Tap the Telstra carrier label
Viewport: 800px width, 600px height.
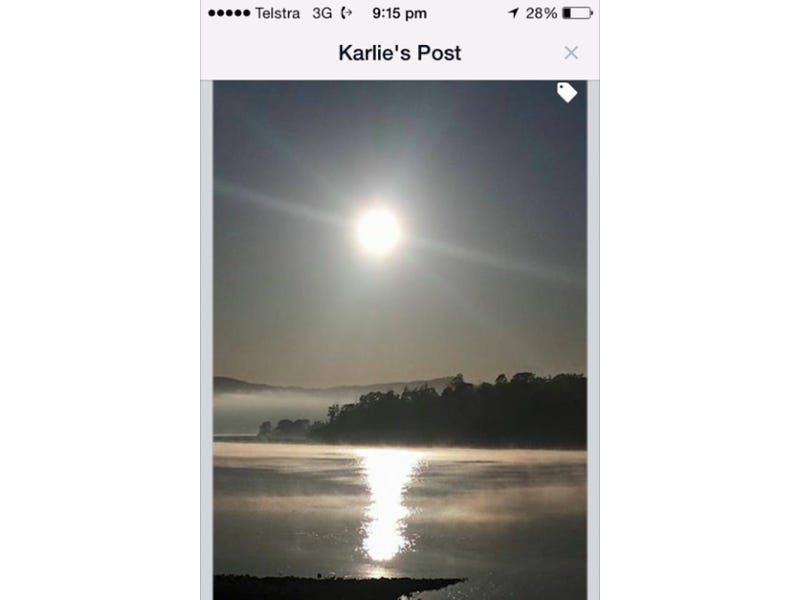277,13
